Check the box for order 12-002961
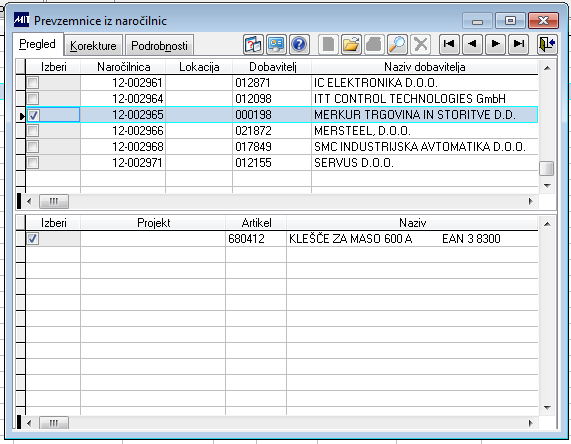This screenshot has height=444, width=571. pos(33,83)
